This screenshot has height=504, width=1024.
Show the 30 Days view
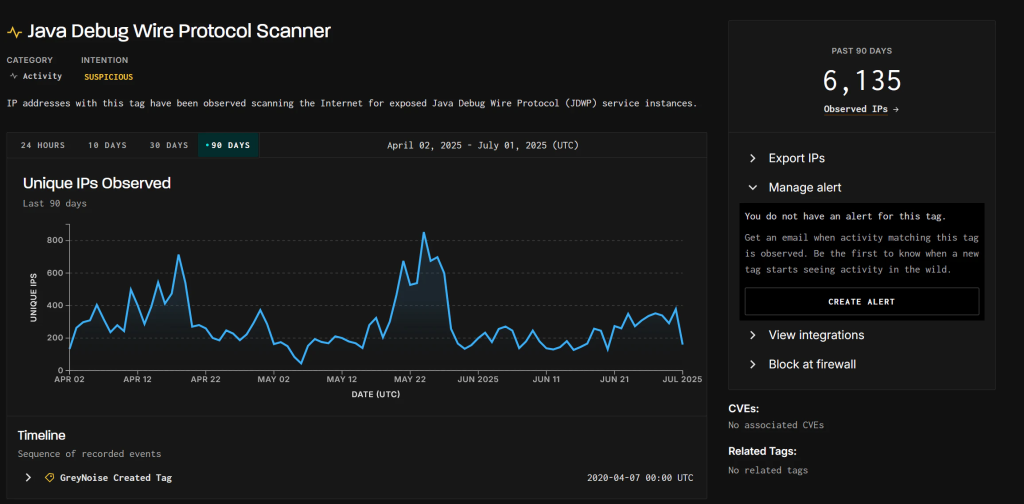pos(169,145)
